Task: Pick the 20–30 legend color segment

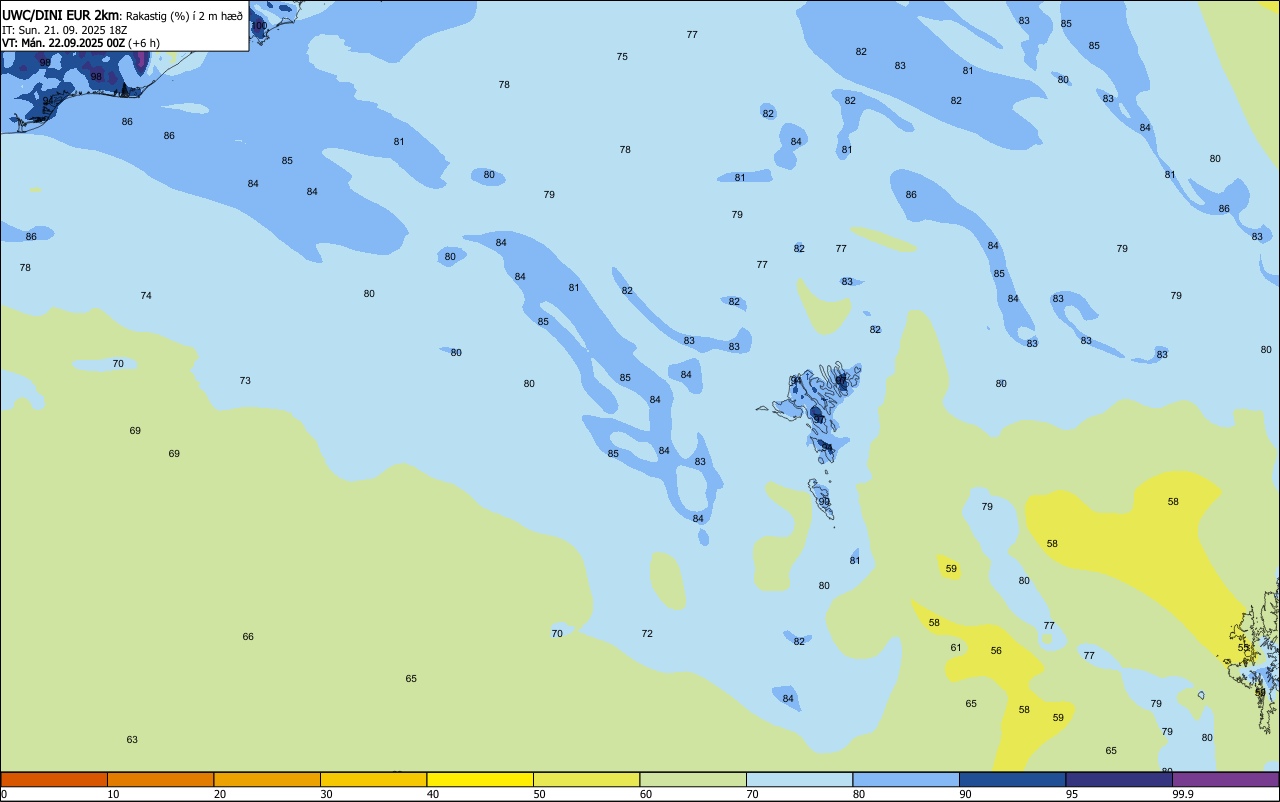Action: [267, 779]
